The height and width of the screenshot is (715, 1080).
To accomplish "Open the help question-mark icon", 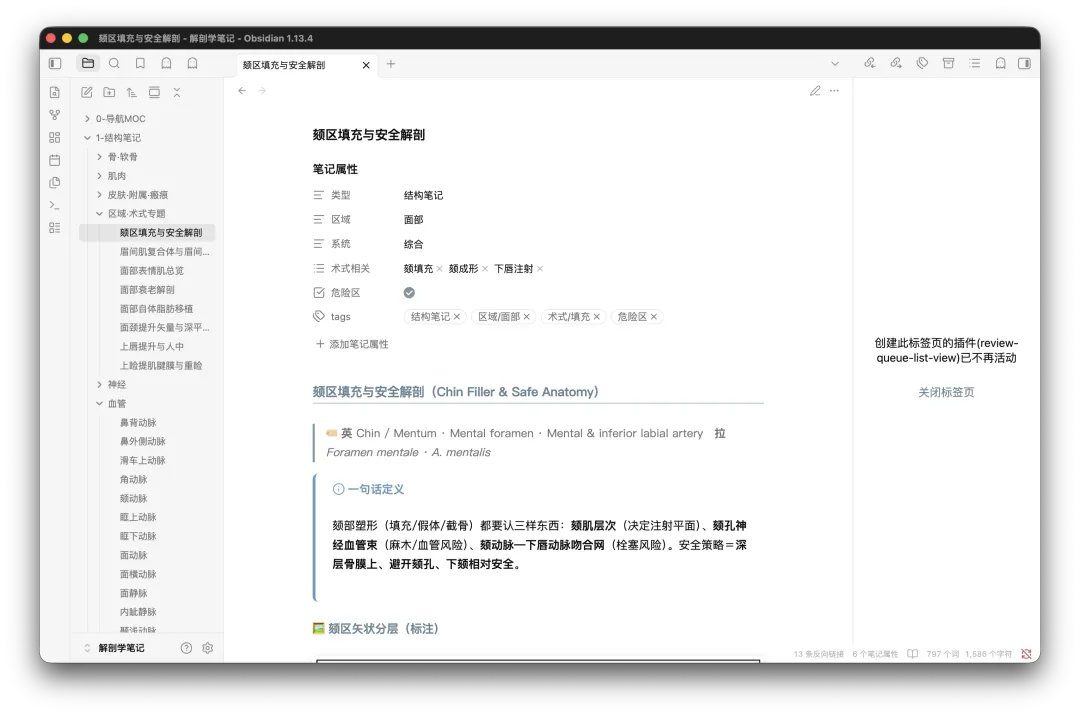I will (x=186, y=648).
